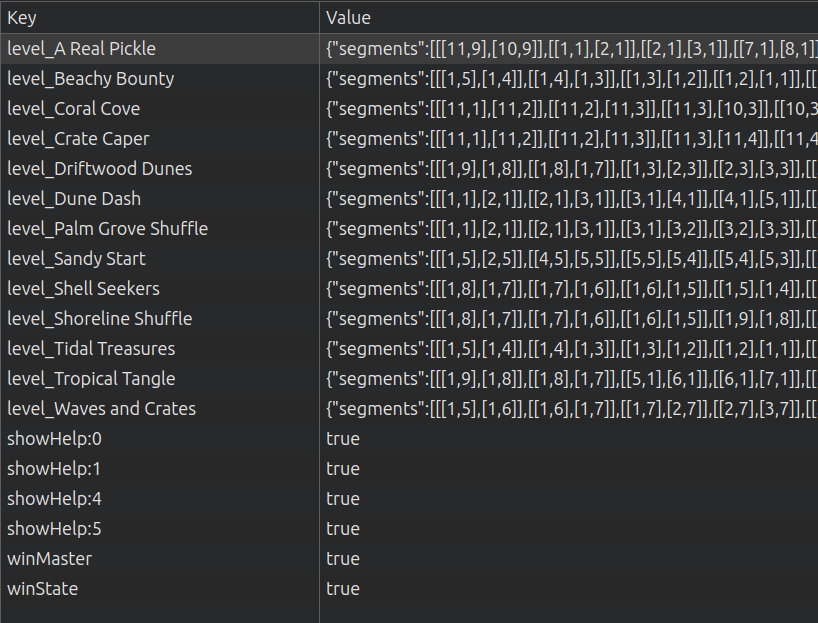Screen dimensions: 818x623
Task: Click the level_Coral Cove key
Action: (74, 108)
